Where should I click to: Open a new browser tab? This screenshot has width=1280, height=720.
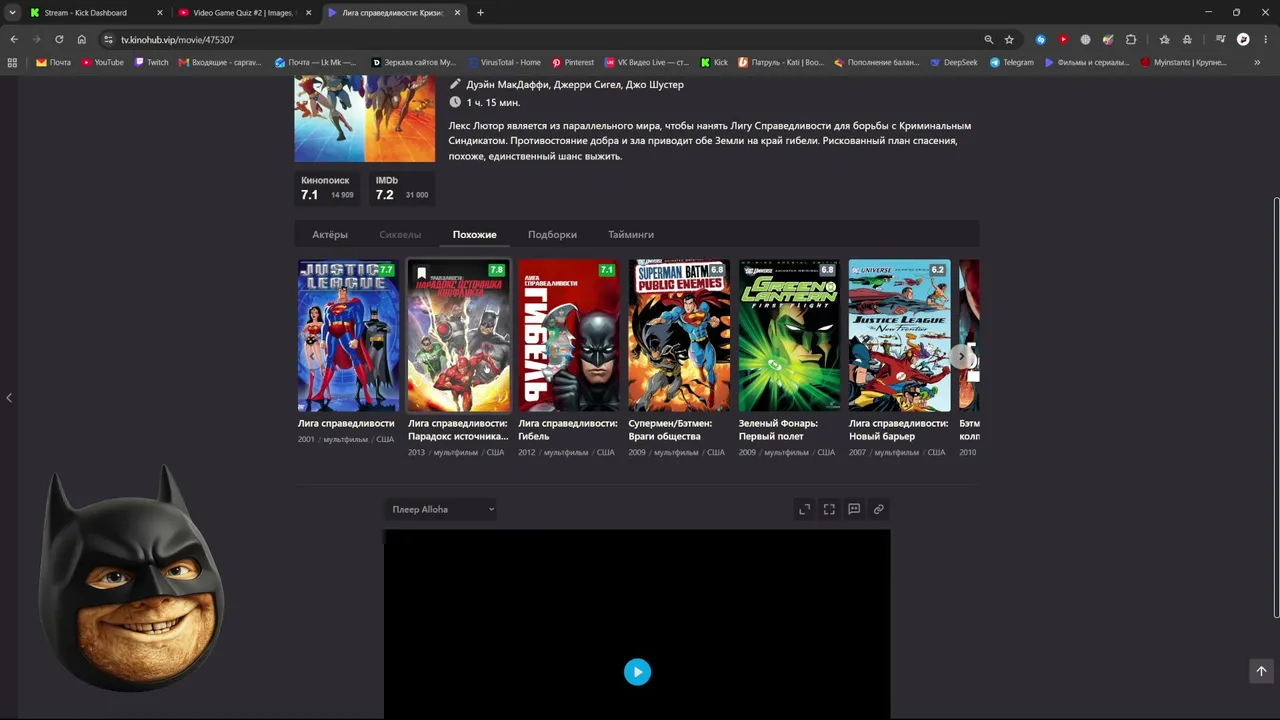480,13
